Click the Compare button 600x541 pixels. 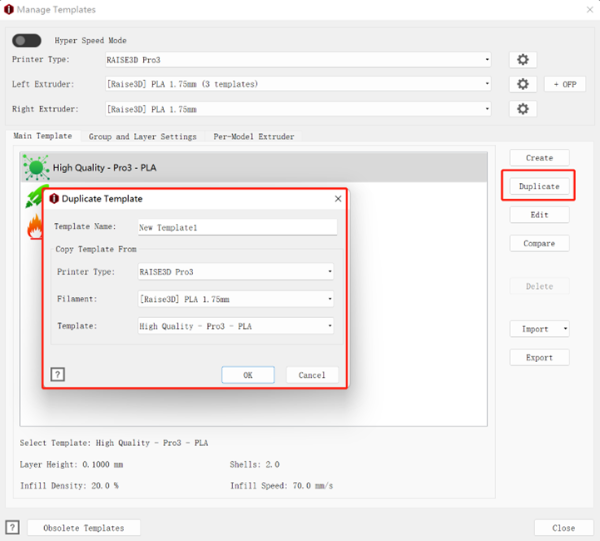pos(539,243)
